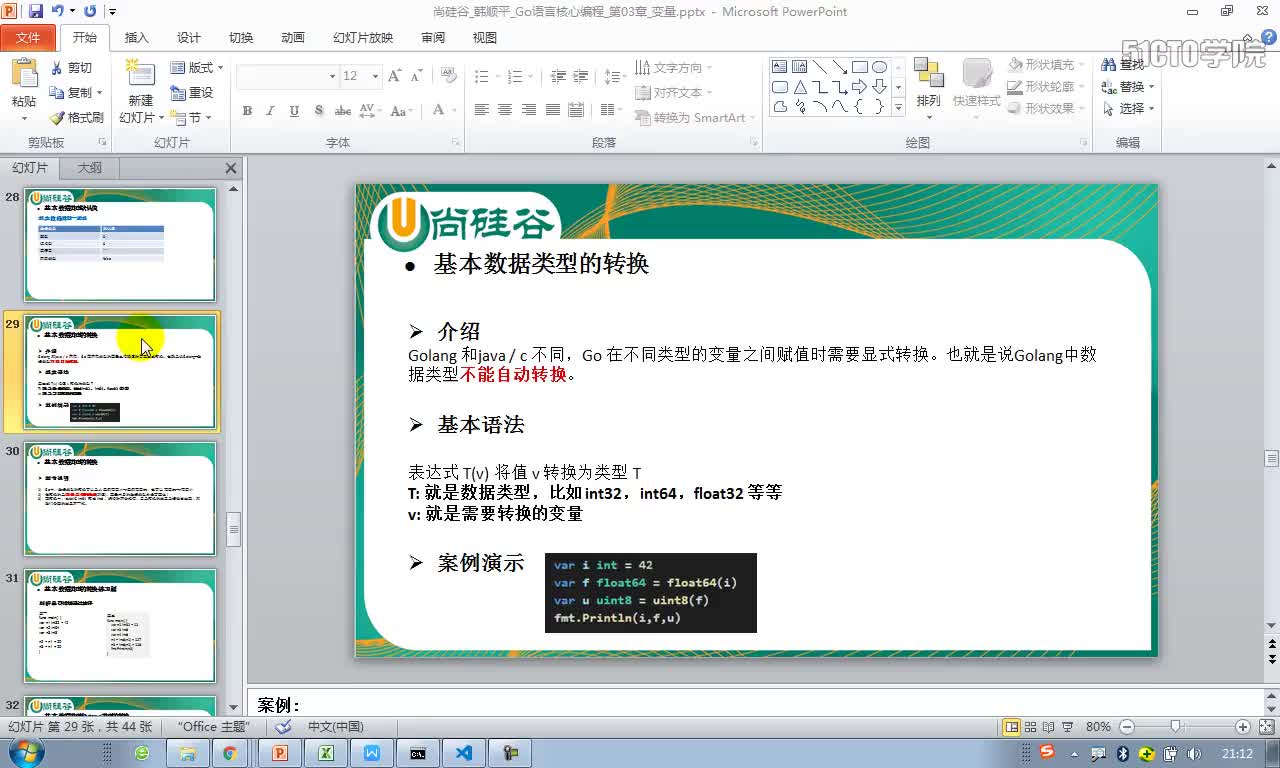The width and height of the screenshot is (1280, 768).
Task: Click the zoom in plus button
Action: (x=1242, y=727)
